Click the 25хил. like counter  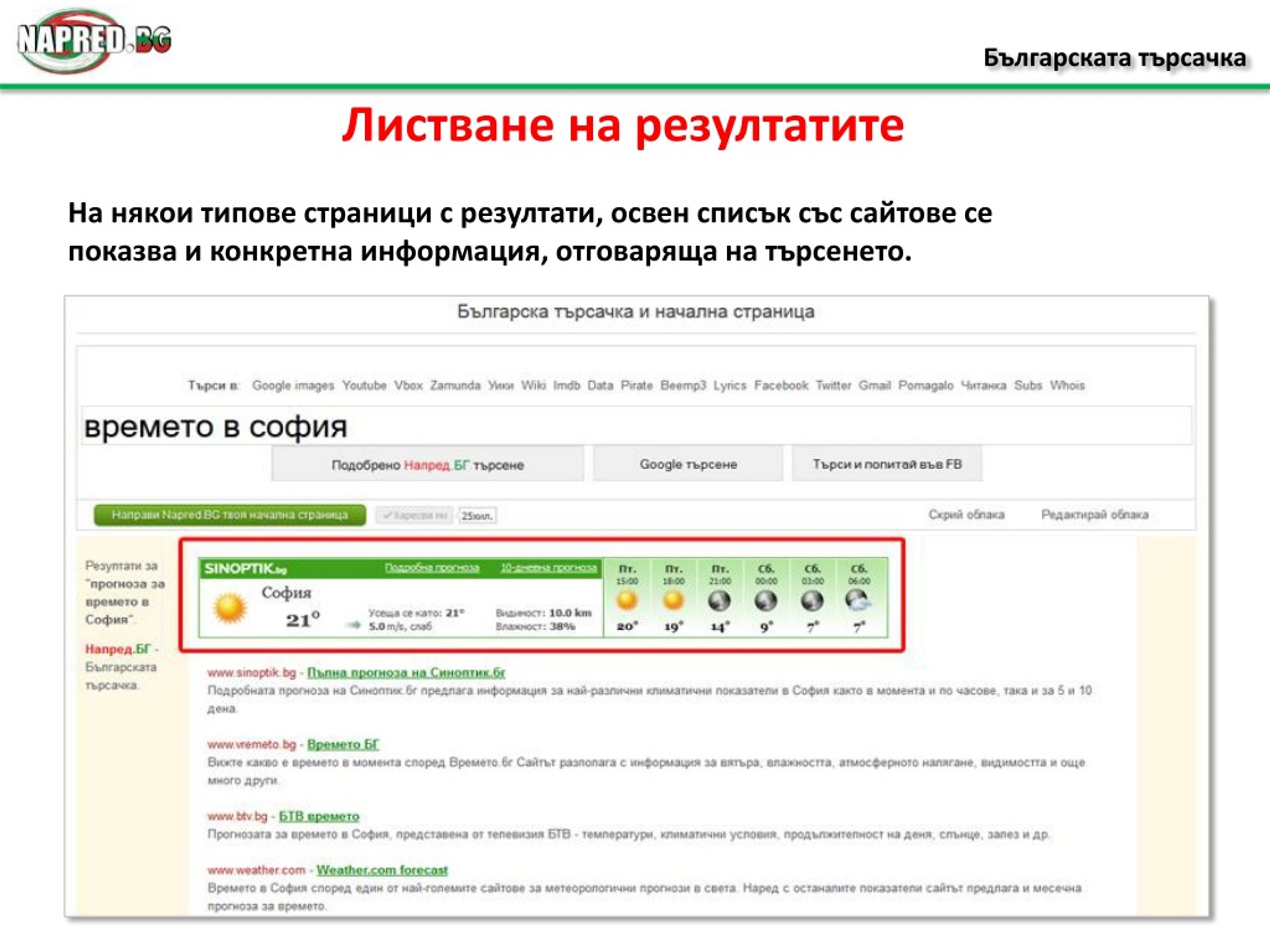[477, 515]
